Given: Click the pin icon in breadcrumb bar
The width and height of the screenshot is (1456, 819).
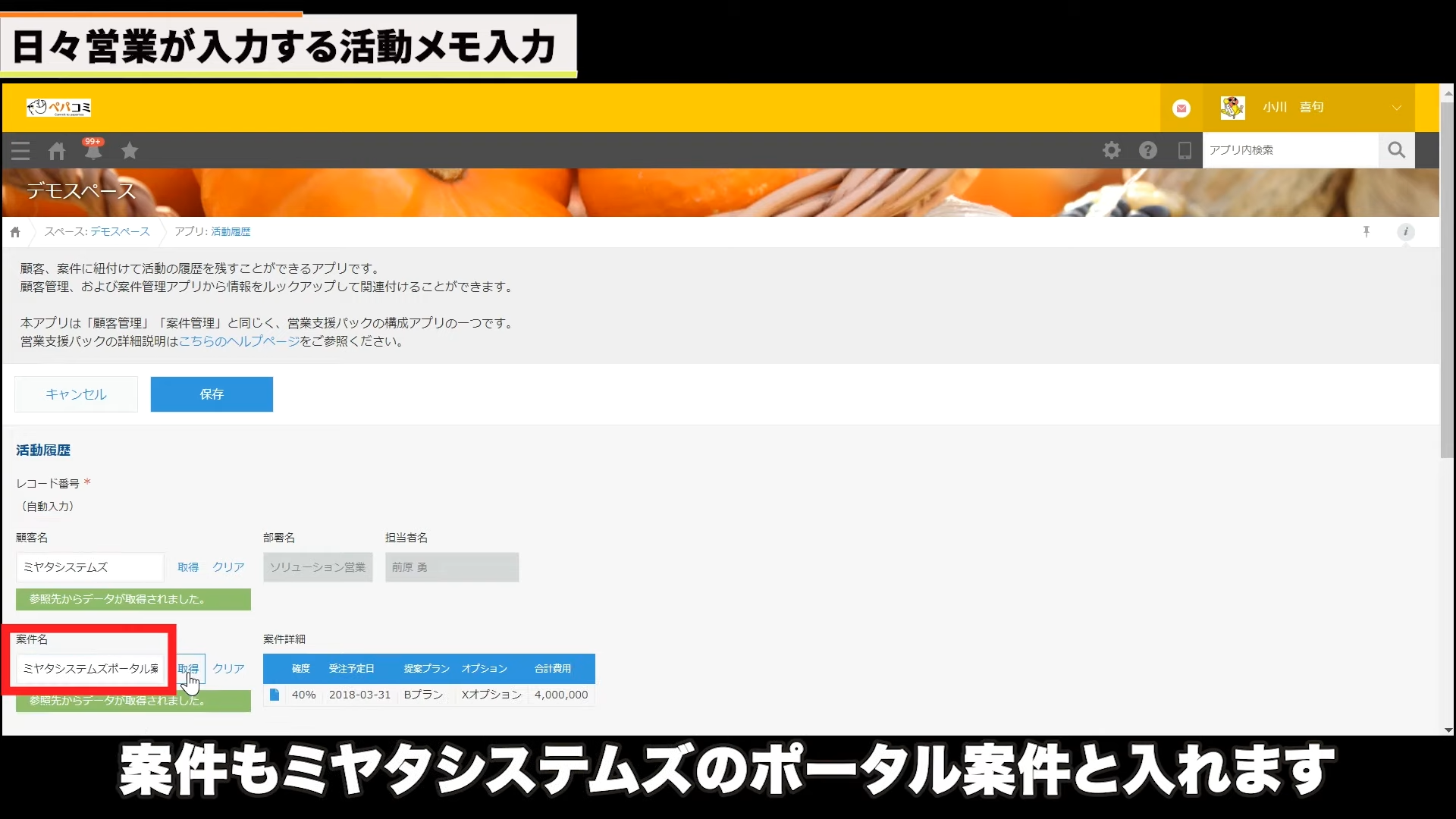Looking at the screenshot, I should coord(1366,232).
